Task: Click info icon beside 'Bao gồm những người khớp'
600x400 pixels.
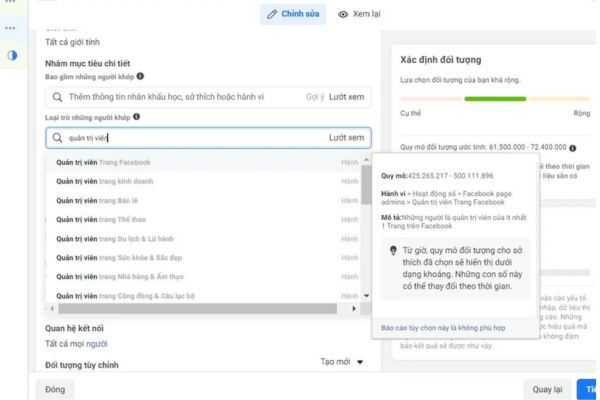Action: (141, 76)
